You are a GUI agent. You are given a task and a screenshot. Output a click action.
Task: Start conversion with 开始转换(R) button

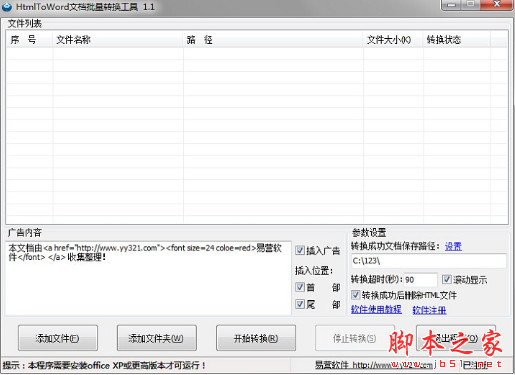(256, 338)
